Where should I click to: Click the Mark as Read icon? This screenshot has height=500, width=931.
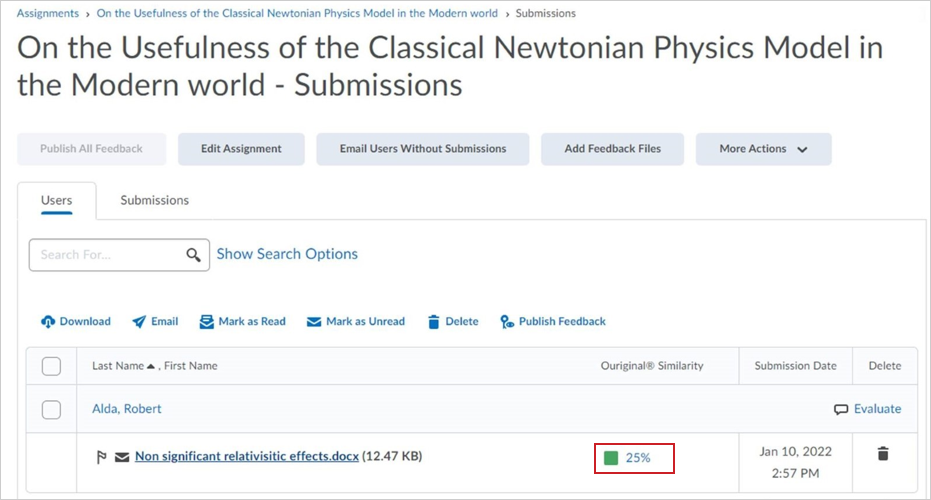click(x=207, y=322)
